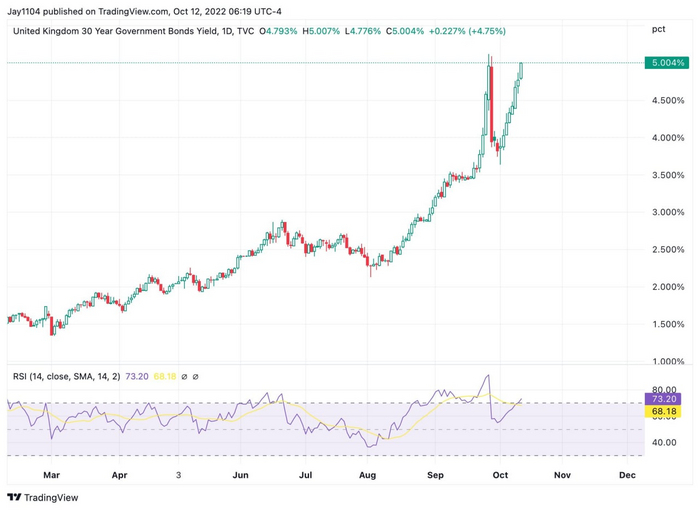Click the chart title 'United Kingdom 30 Year Government Bonds Yield'

[x=115, y=31]
